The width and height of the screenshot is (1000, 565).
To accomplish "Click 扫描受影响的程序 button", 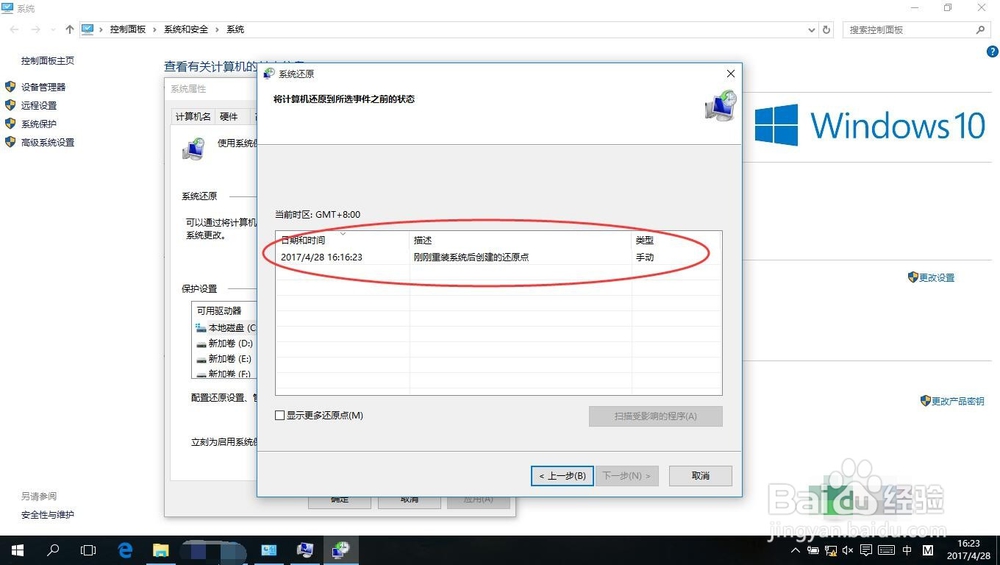I will pos(656,416).
